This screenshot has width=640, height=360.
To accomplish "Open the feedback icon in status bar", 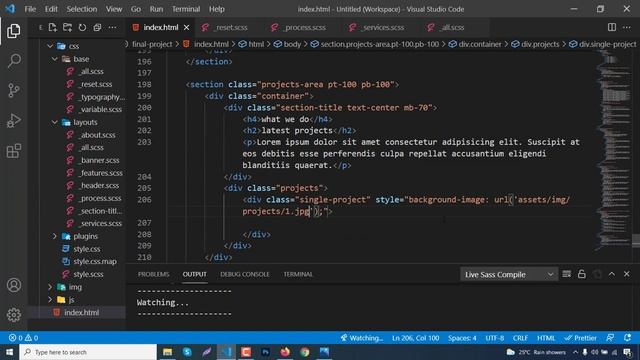I will (610, 338).
